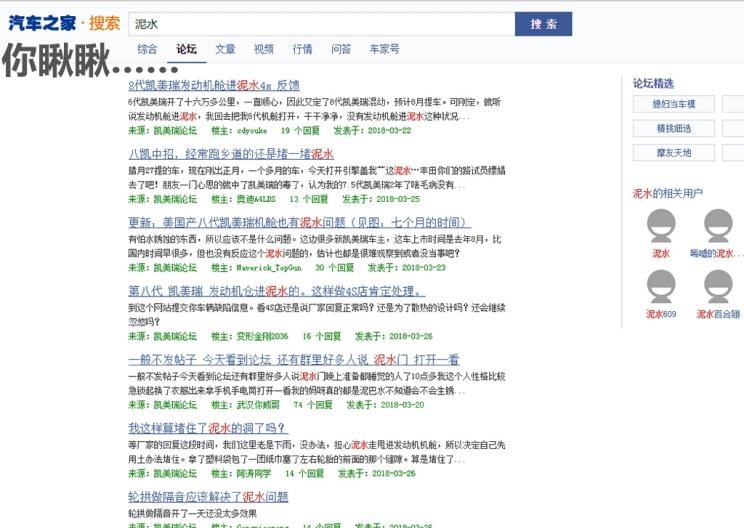The height and width of the screenshot is (528, 744).
Task: Click '19 个回复' reply count
Action: [300, 130]
